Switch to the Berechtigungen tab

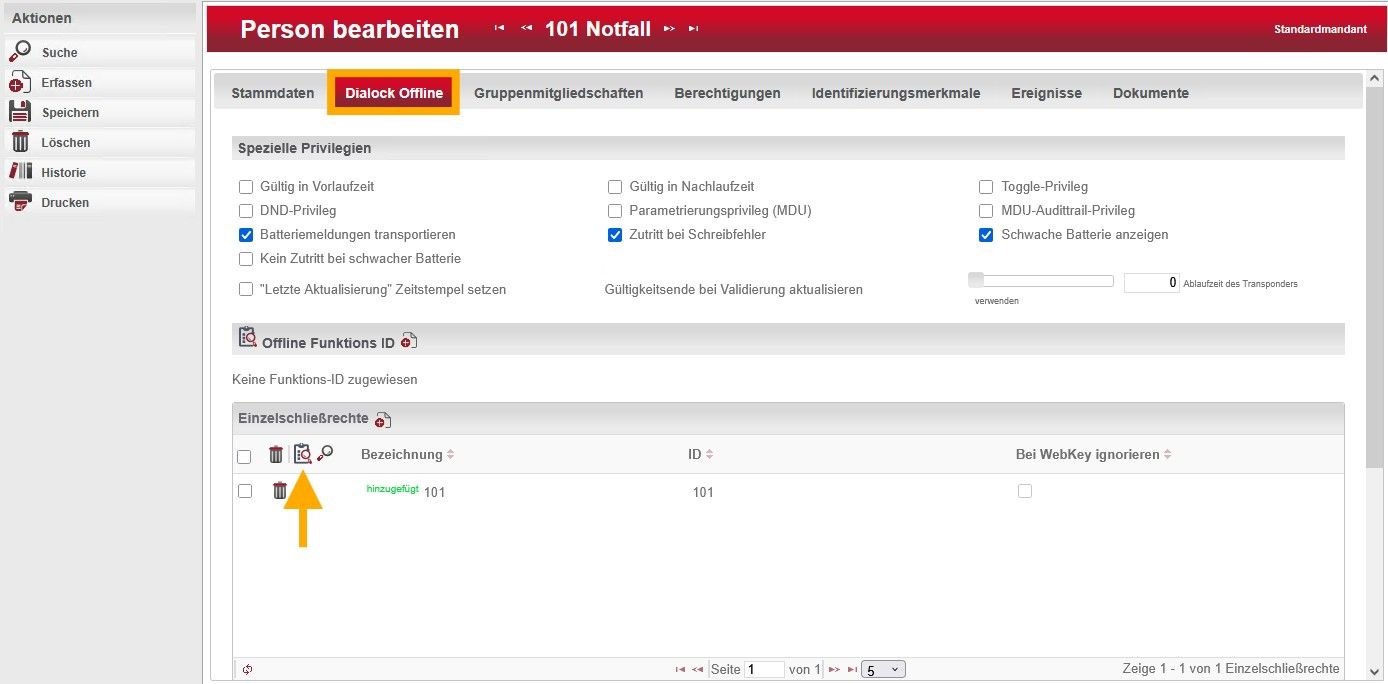[727, 93]
